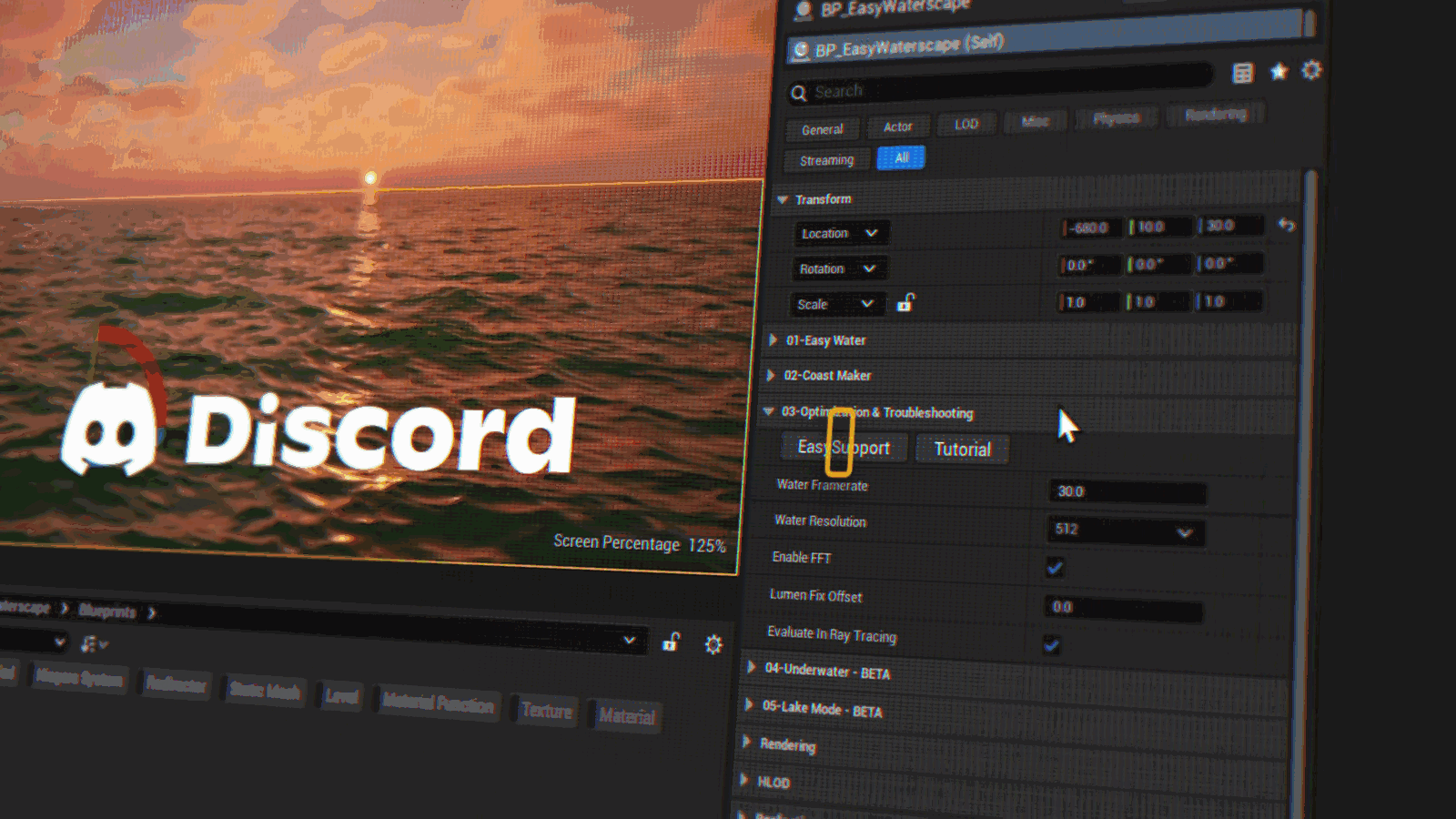Select the All filter tab

click(901, 157)
